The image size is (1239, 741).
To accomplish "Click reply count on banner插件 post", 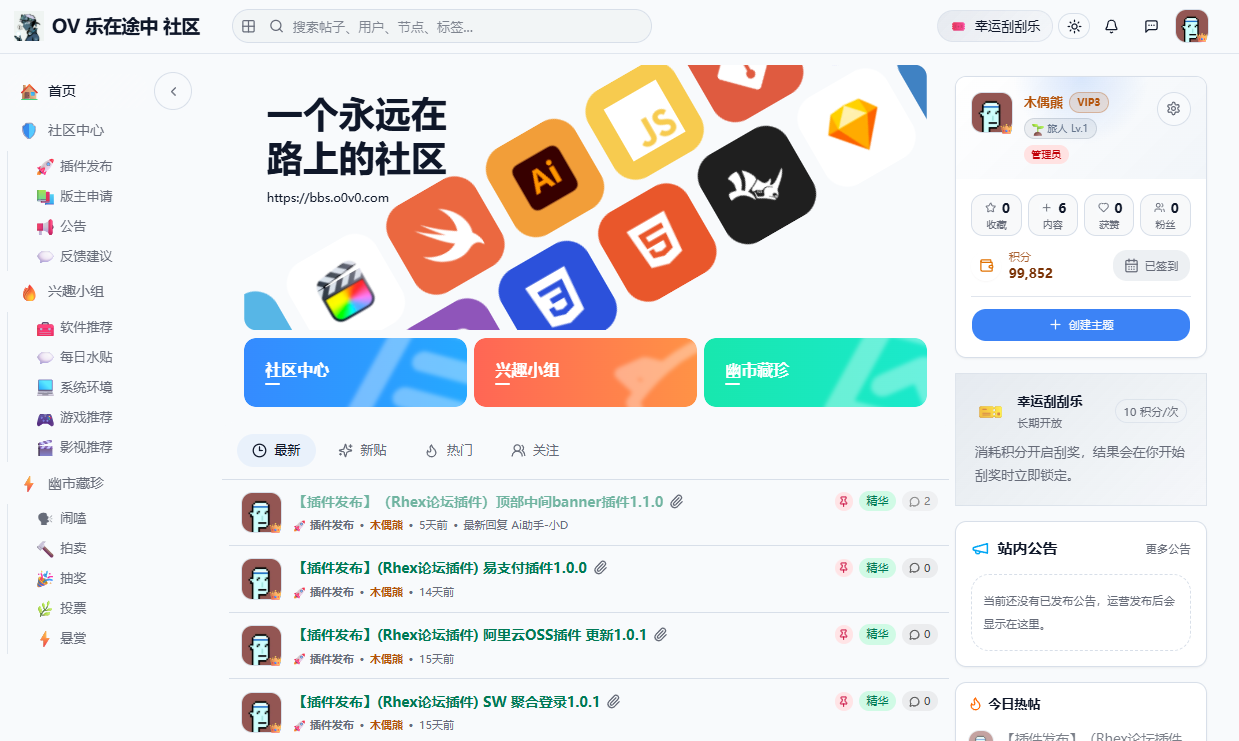I will click(919, 501).
